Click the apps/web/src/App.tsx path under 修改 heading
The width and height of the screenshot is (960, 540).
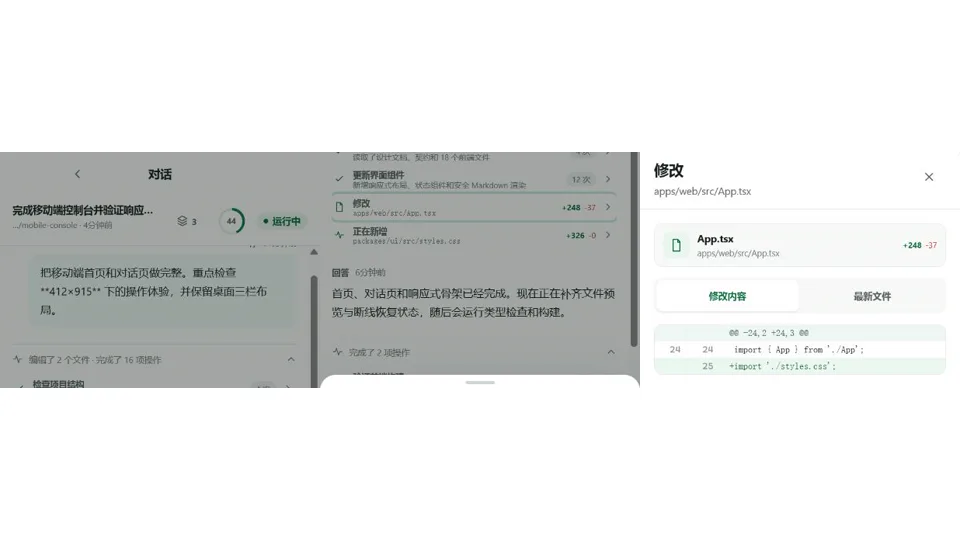click(x=702, y=191)
